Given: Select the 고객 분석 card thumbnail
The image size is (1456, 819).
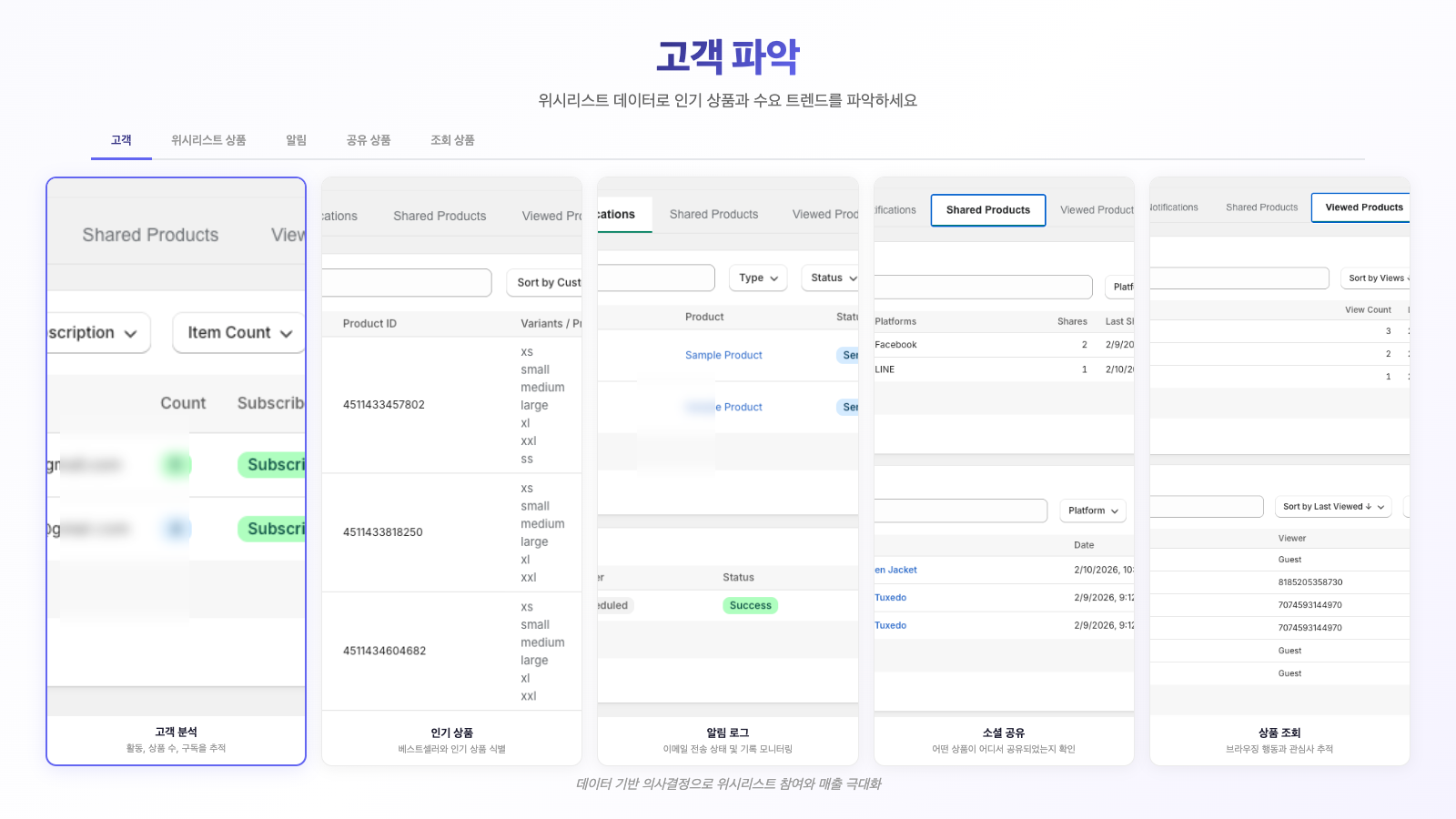Looking at the screenshot, I should point(176,470).
